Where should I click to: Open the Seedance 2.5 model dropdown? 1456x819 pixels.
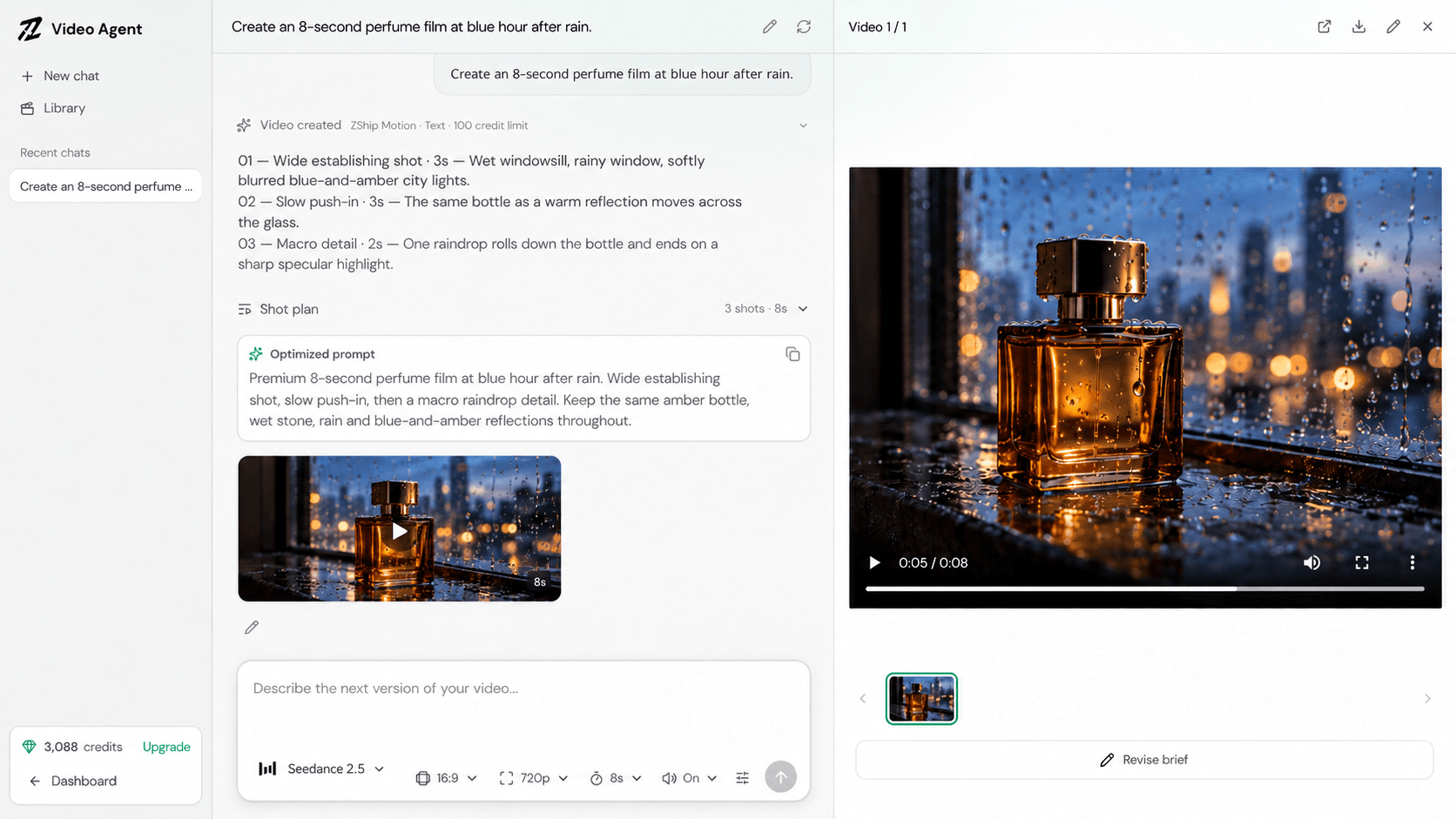321,769
